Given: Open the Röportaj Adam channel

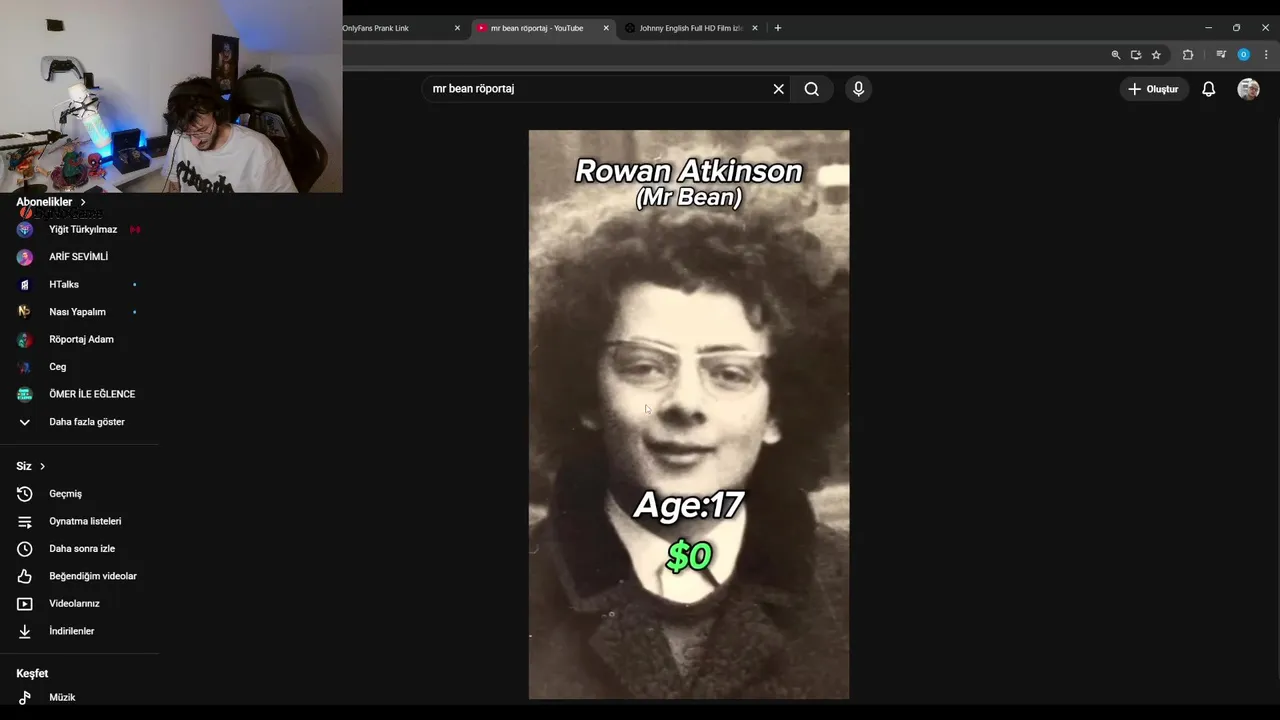Looking at the screenshot, I should point(80,340).
